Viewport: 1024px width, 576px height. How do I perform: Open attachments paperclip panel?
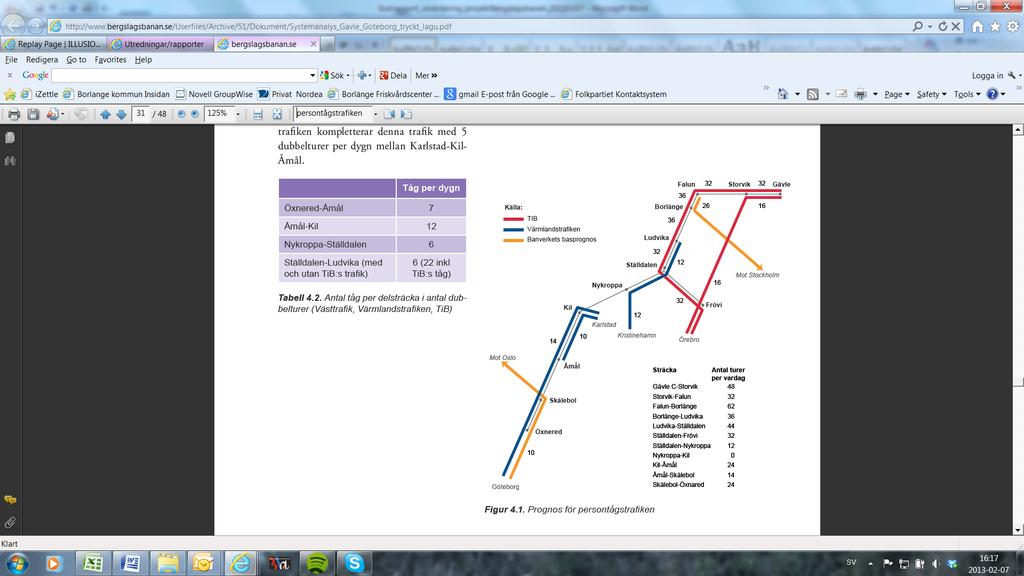pyautogui.click(x=10, y=522)
